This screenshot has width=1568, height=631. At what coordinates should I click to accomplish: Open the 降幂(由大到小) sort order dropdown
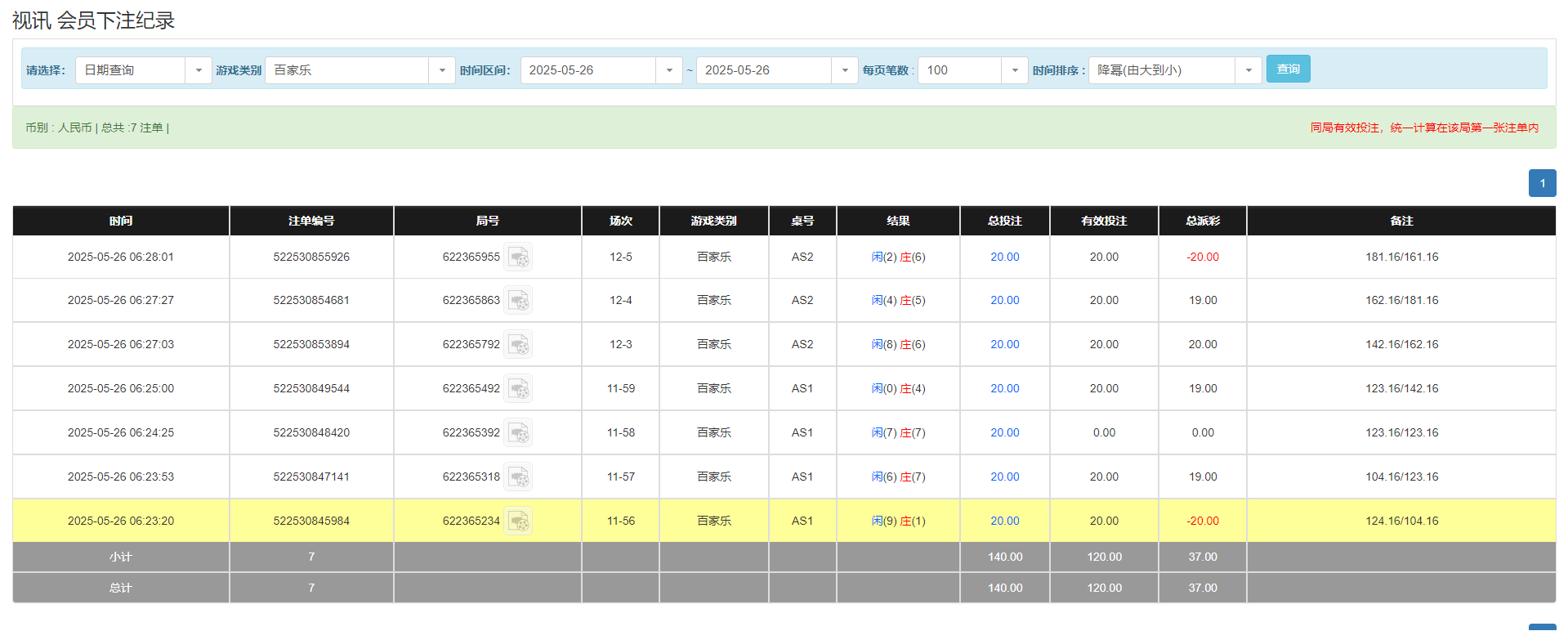1248,70
